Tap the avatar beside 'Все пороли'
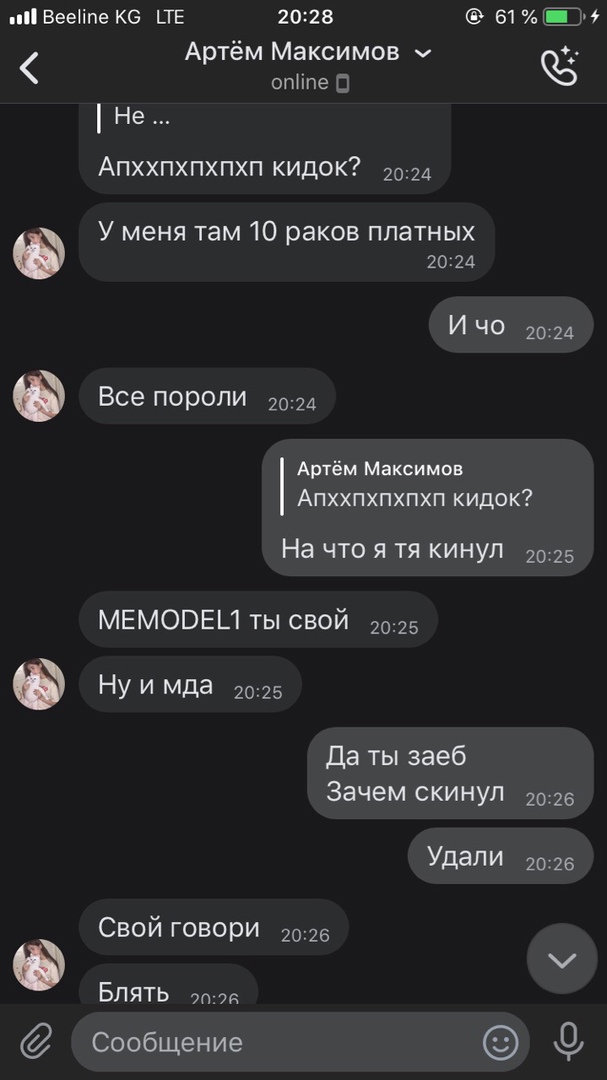The image size is (607, 1080). 39,396
